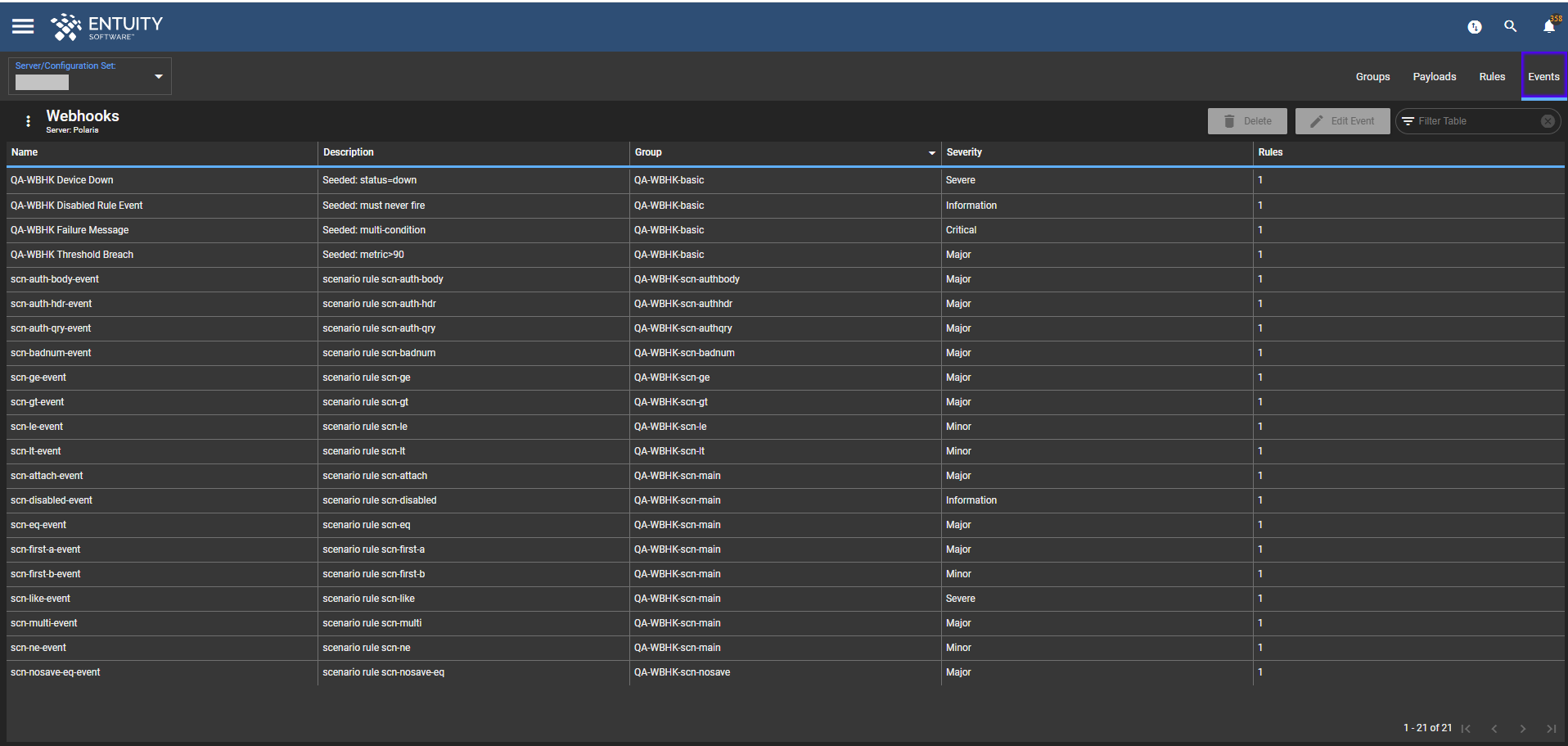
Task: Click the Edit Event button
Action: (x=1342, y=121)
